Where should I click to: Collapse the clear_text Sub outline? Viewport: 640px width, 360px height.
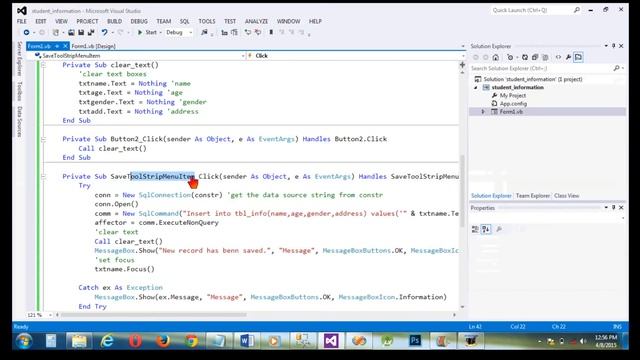[43, 65]
